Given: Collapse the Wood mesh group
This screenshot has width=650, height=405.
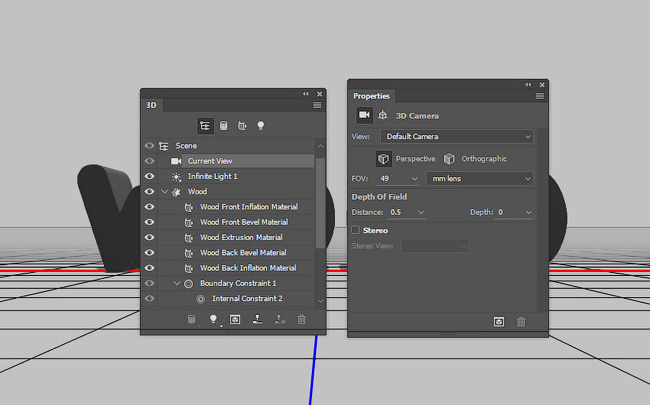Looking at the screenshot, I should [x=165, y=192].
